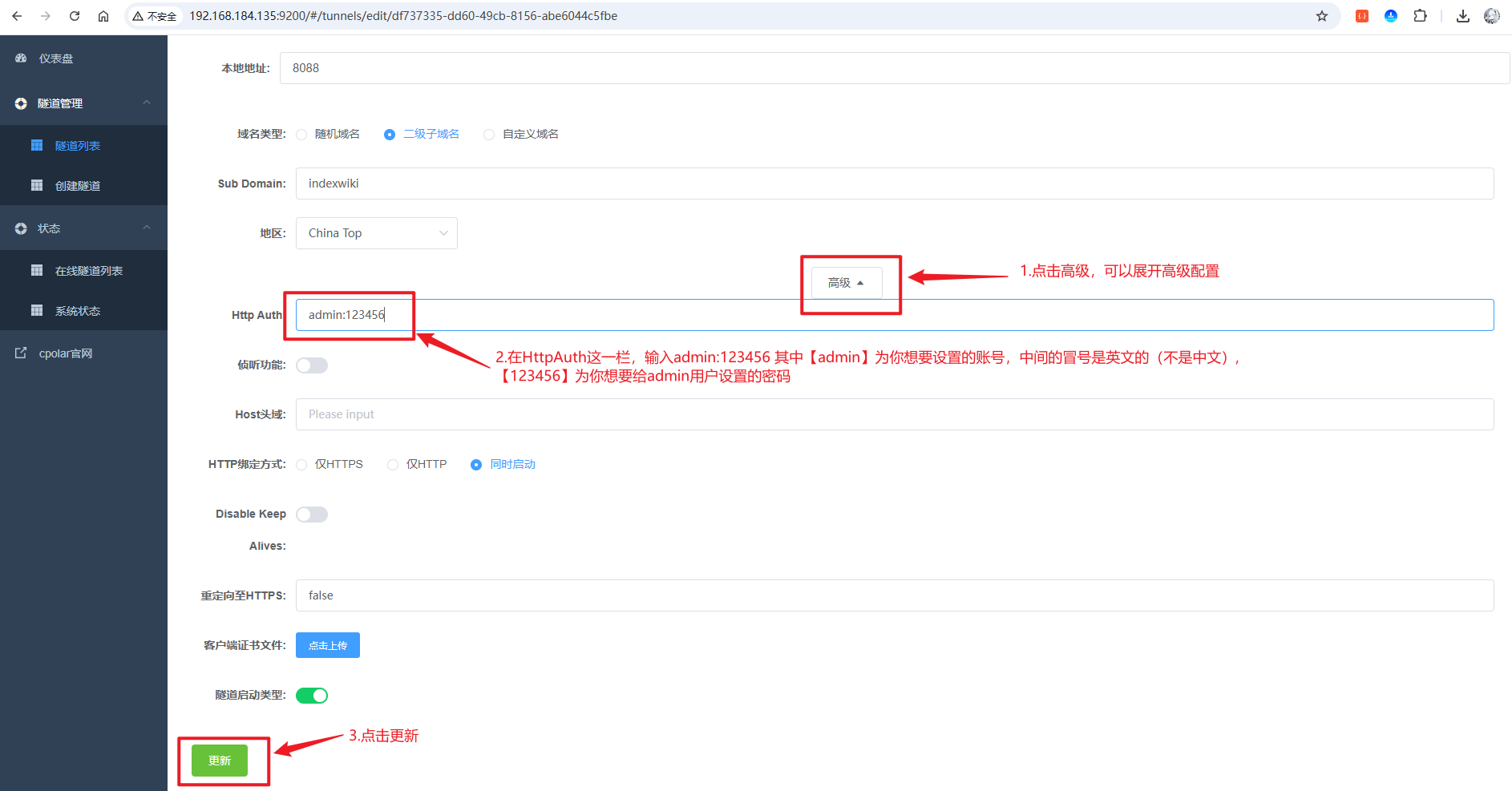Click the 状态 sidebar menu label
Screen dimensions: 1512x791
point(49,228)
